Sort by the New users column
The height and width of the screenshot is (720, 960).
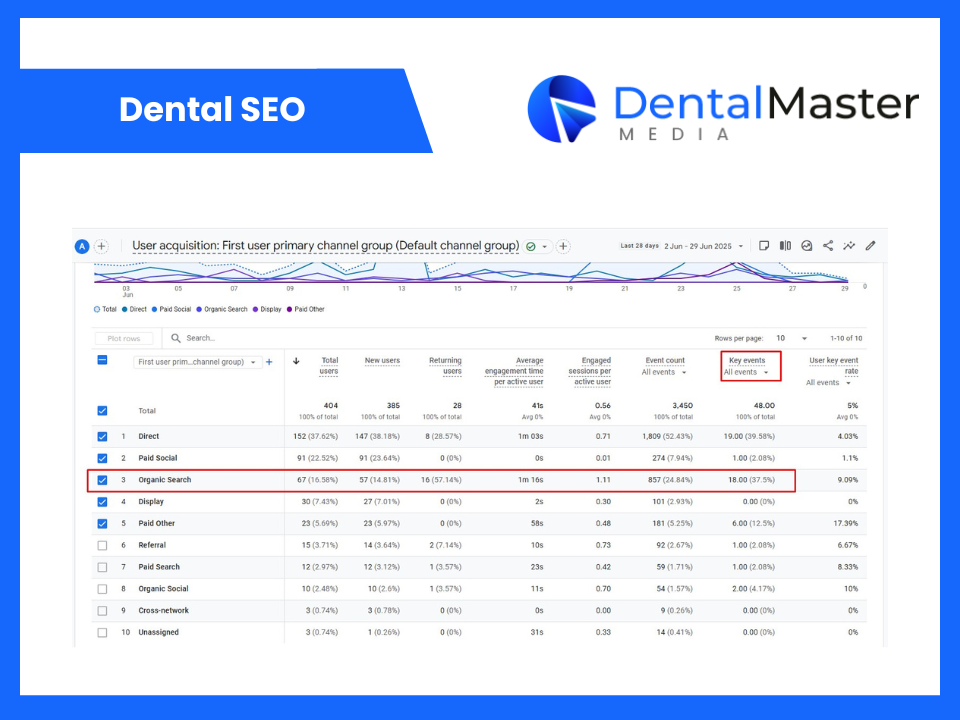382,361
